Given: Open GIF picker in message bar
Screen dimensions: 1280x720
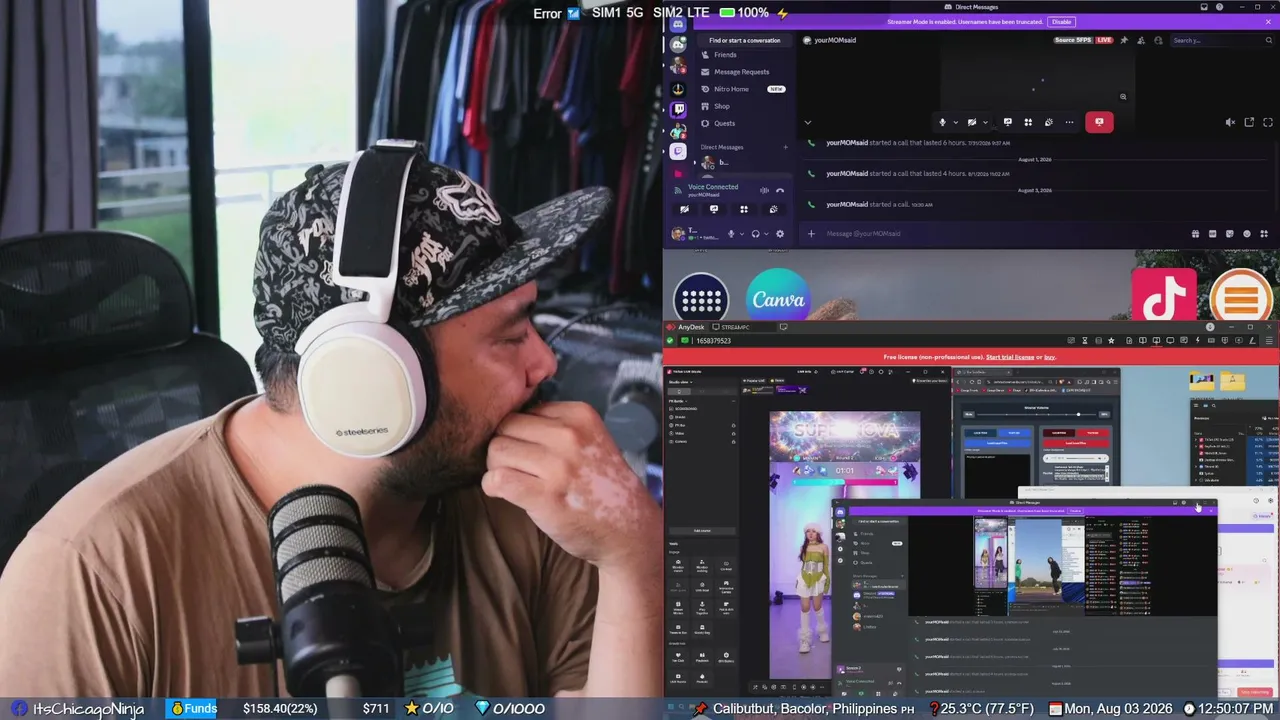Looking at the screenshot, I should pyautogui.click(x=1213, y=234).
